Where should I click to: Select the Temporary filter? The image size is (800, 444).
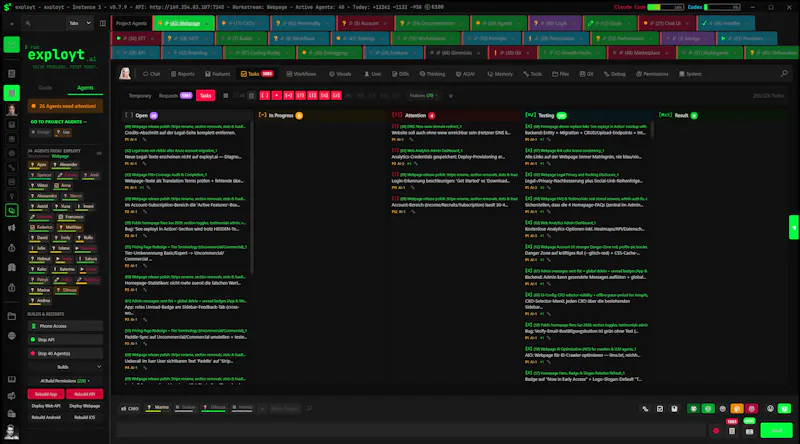click(x=140, y=96)
